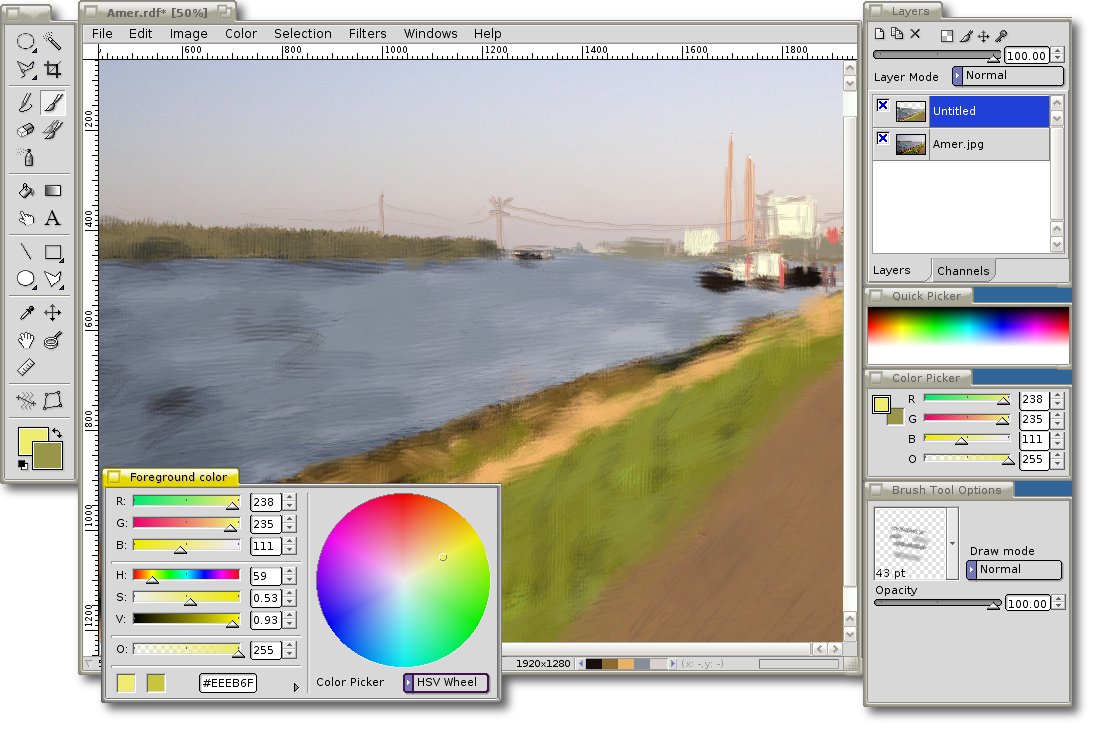Toggle lock all key icon in Layers
The image size is (1110, 735).
1001,36
